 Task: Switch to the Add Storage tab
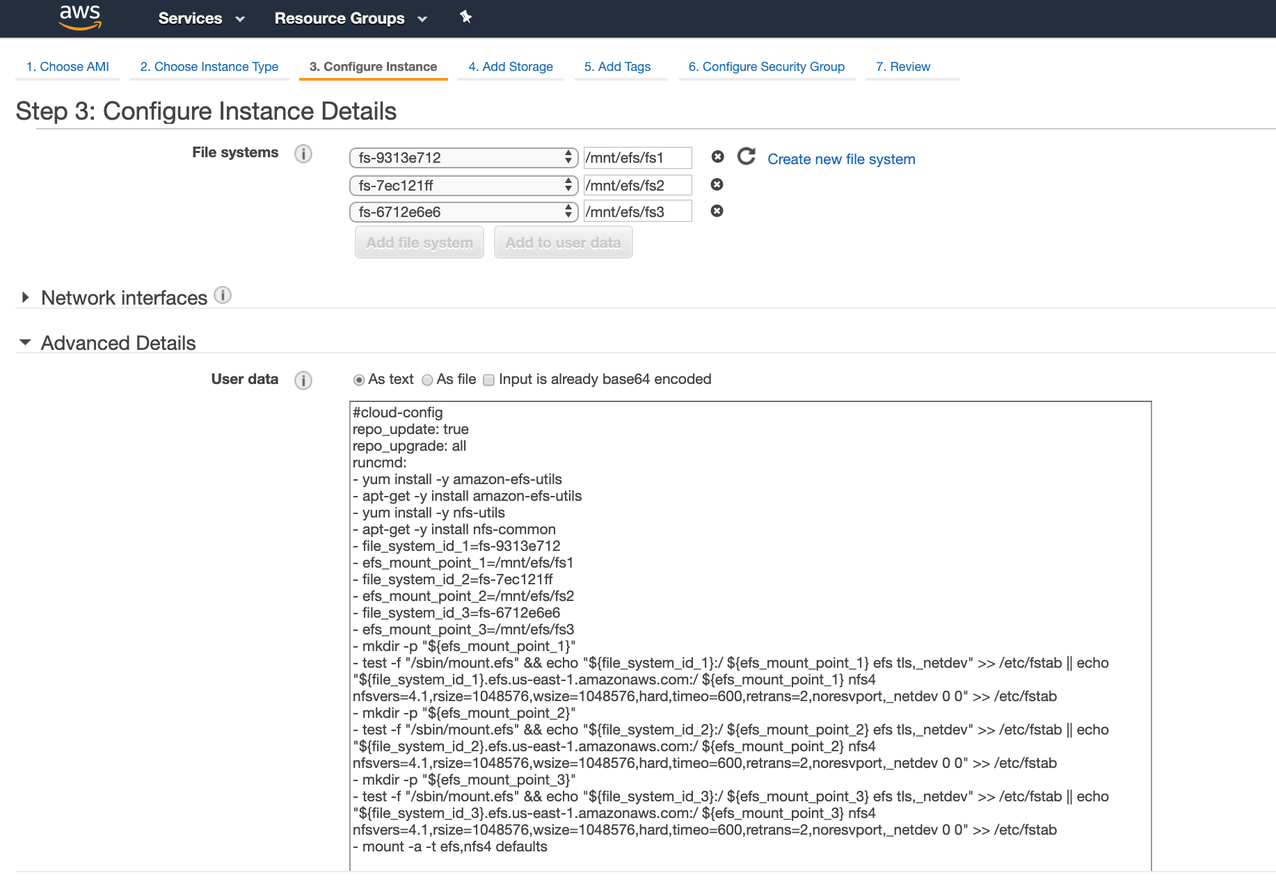coord(510,66)
